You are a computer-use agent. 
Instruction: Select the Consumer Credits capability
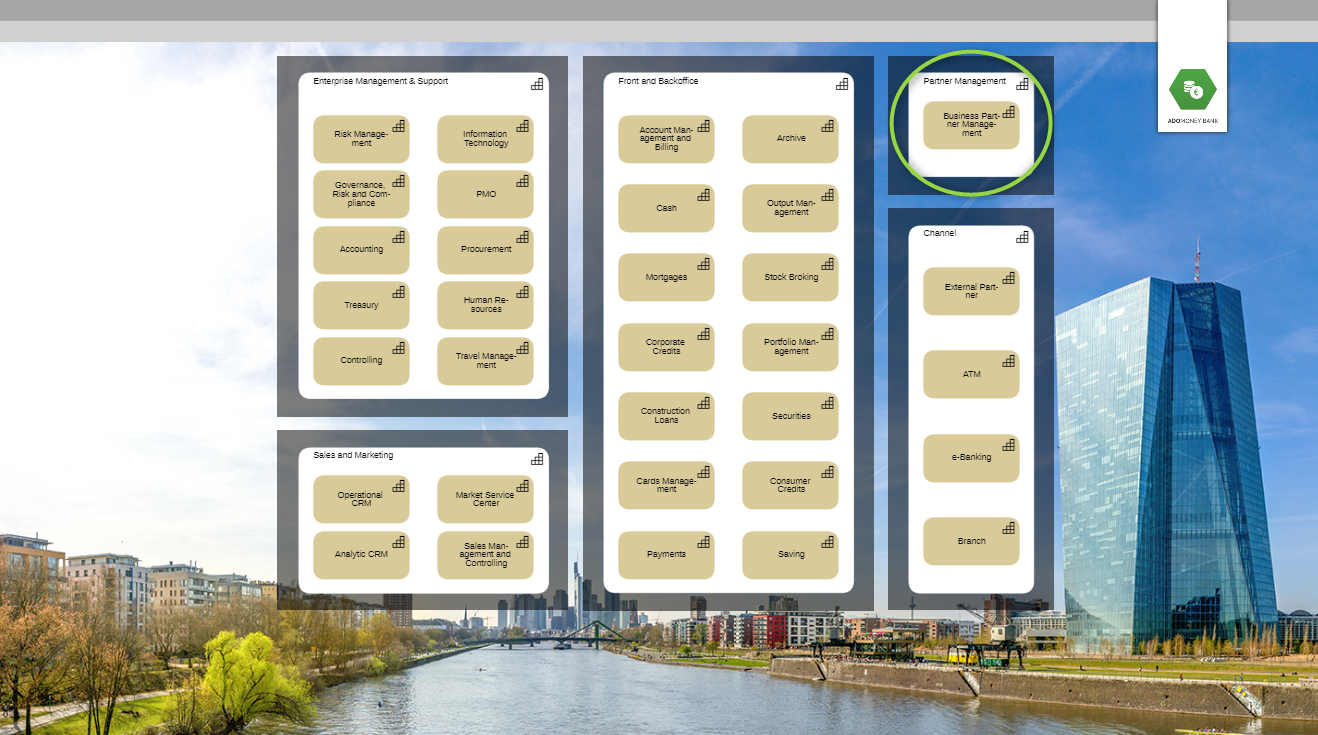coord(790,485)
